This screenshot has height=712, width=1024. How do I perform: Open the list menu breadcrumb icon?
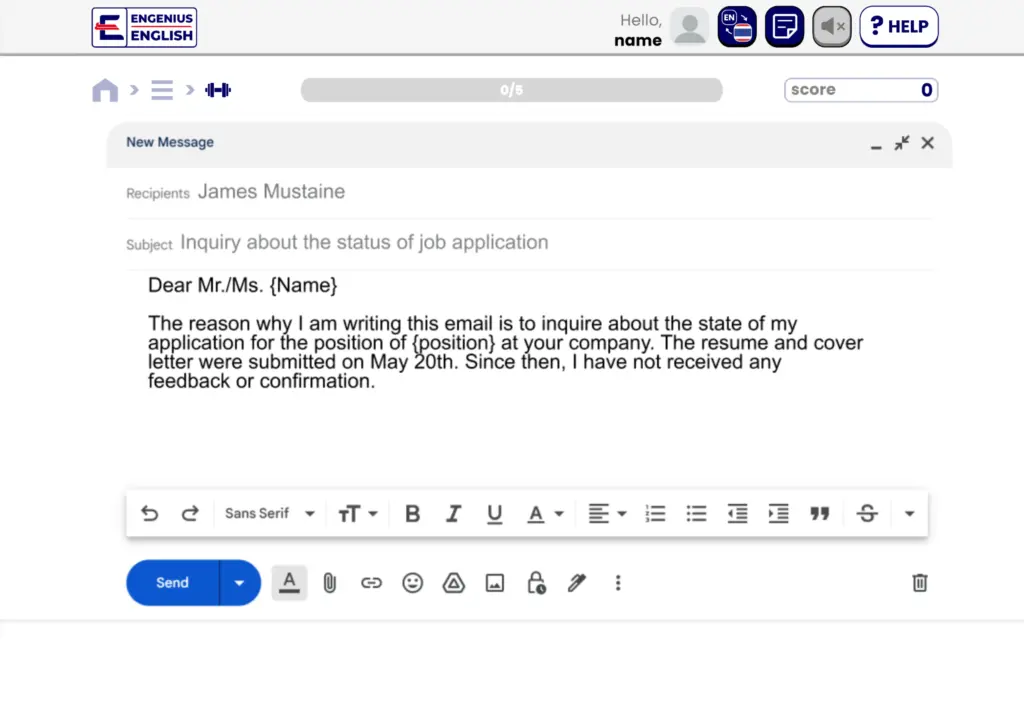(162, 90)
